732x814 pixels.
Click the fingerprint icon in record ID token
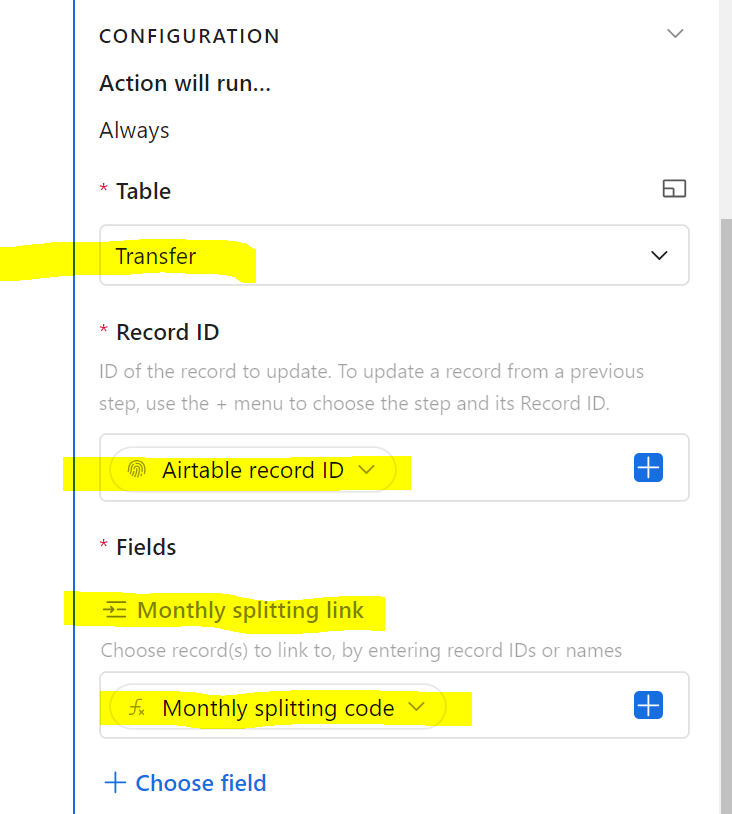point(137,469)
